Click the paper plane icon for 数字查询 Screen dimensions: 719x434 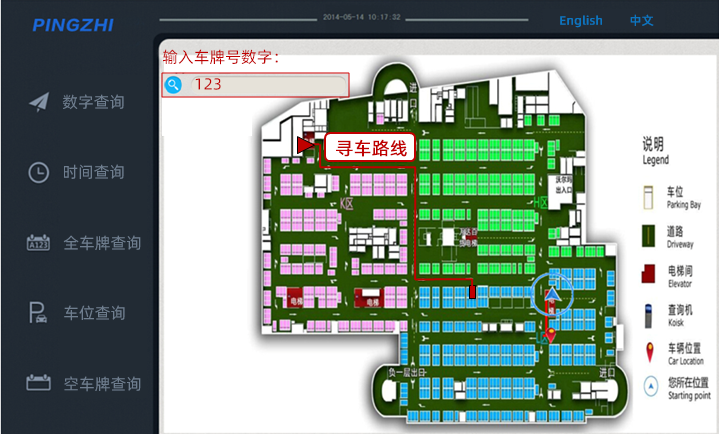coord(38,102)
